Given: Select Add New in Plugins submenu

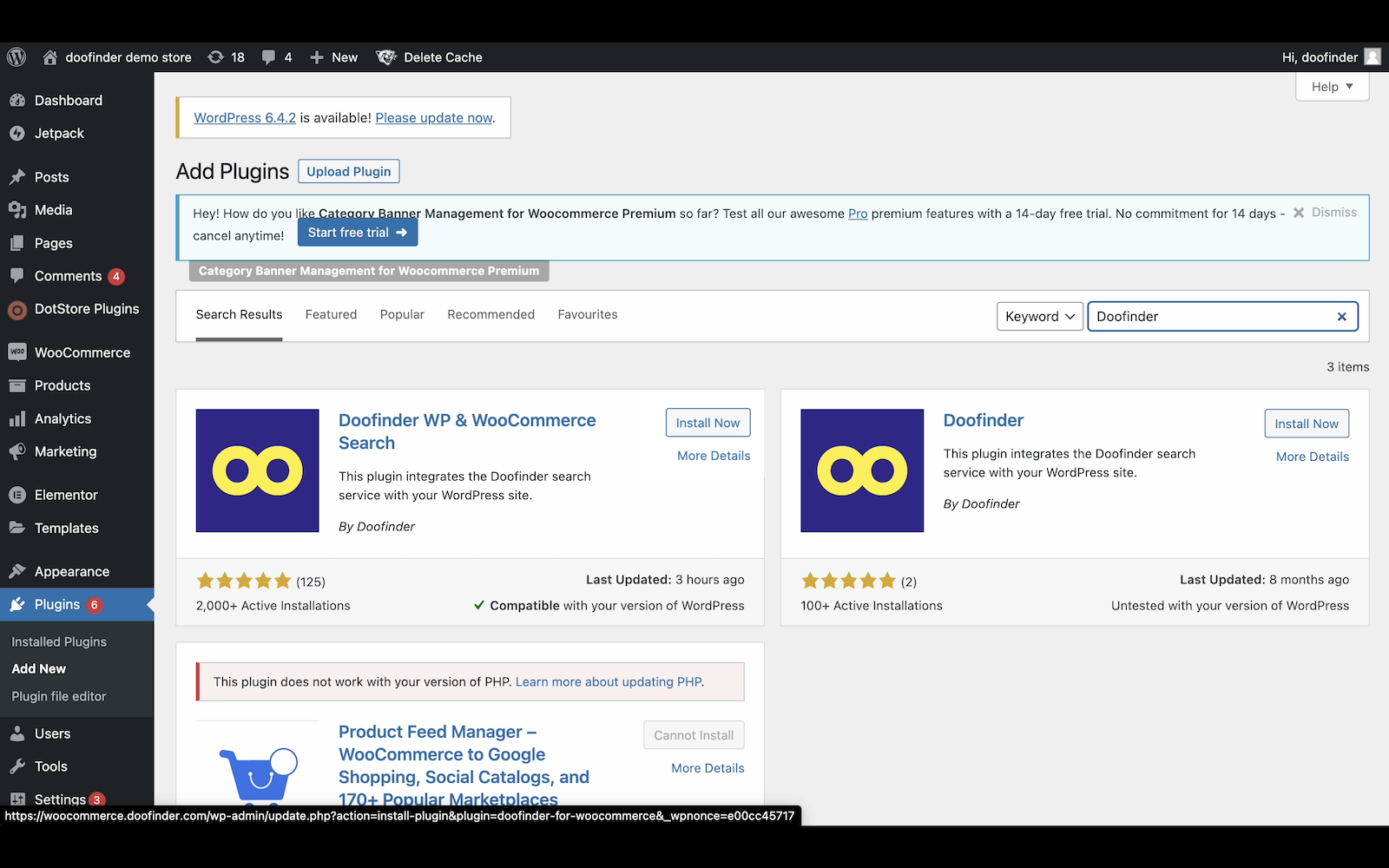Looking at the screenshot, I should tap(39, 669).
